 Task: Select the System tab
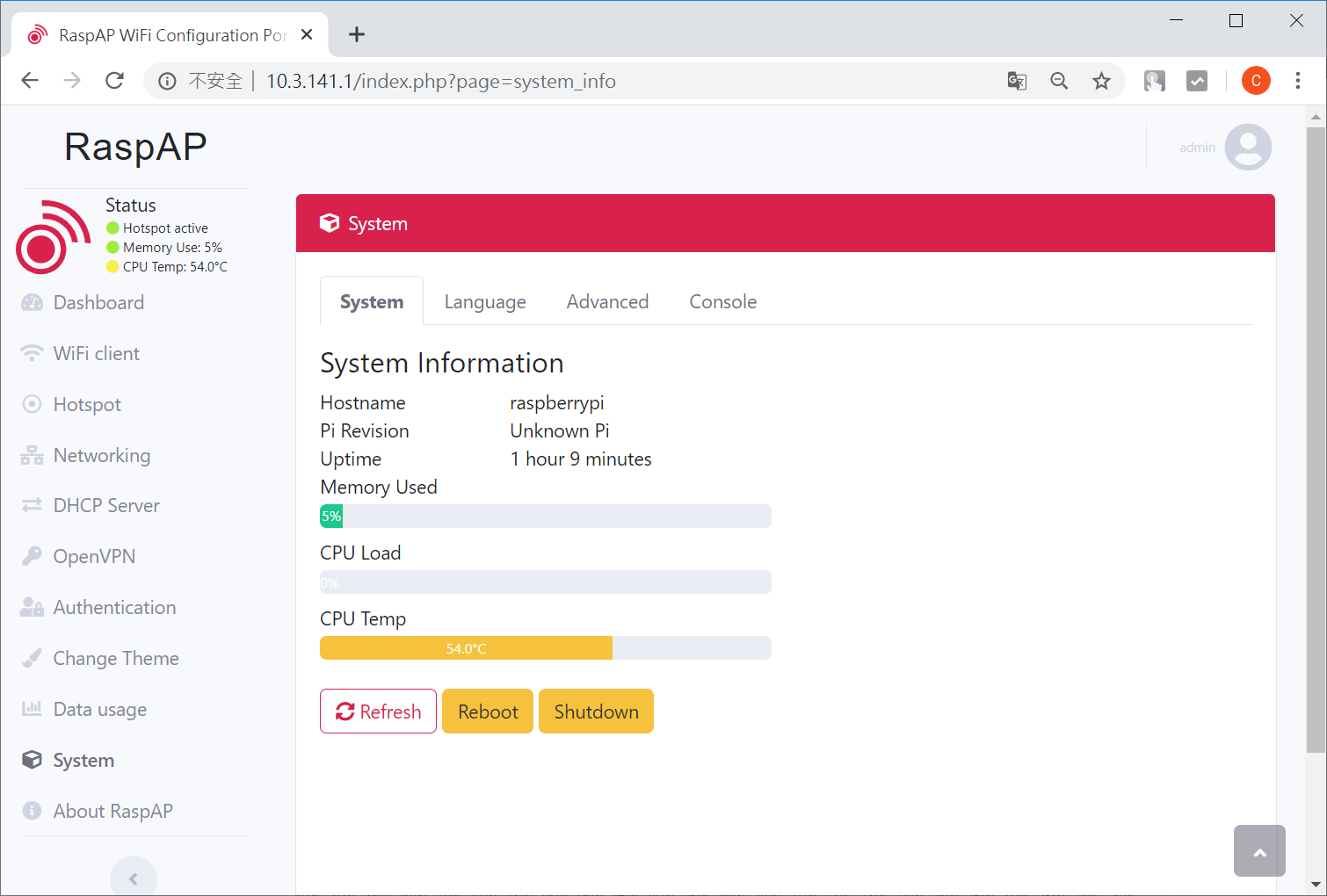[372, 301]
